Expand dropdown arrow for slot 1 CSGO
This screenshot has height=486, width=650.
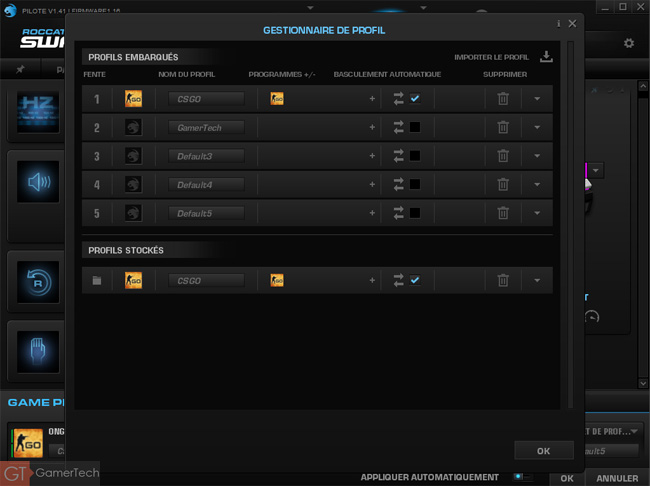[x=537, y=99]
